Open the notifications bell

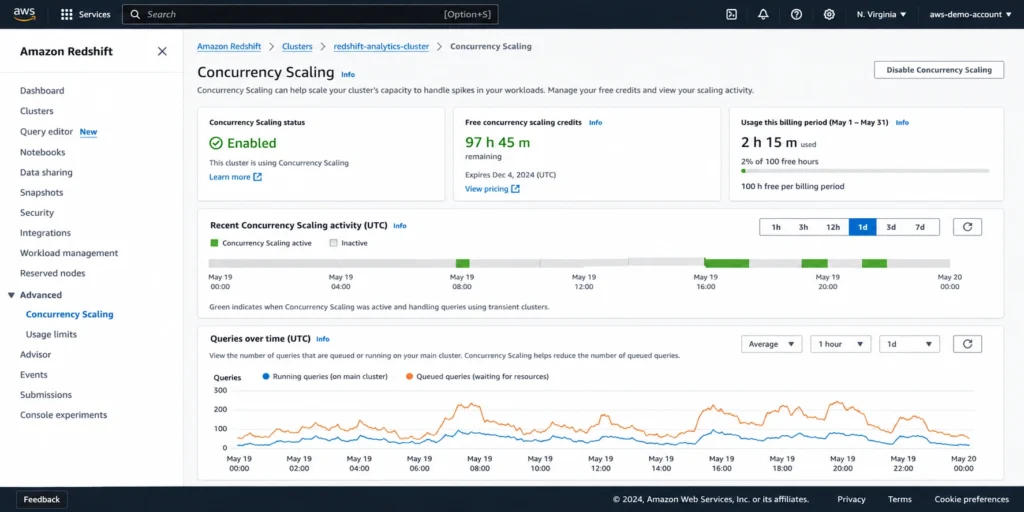point(763,14)
